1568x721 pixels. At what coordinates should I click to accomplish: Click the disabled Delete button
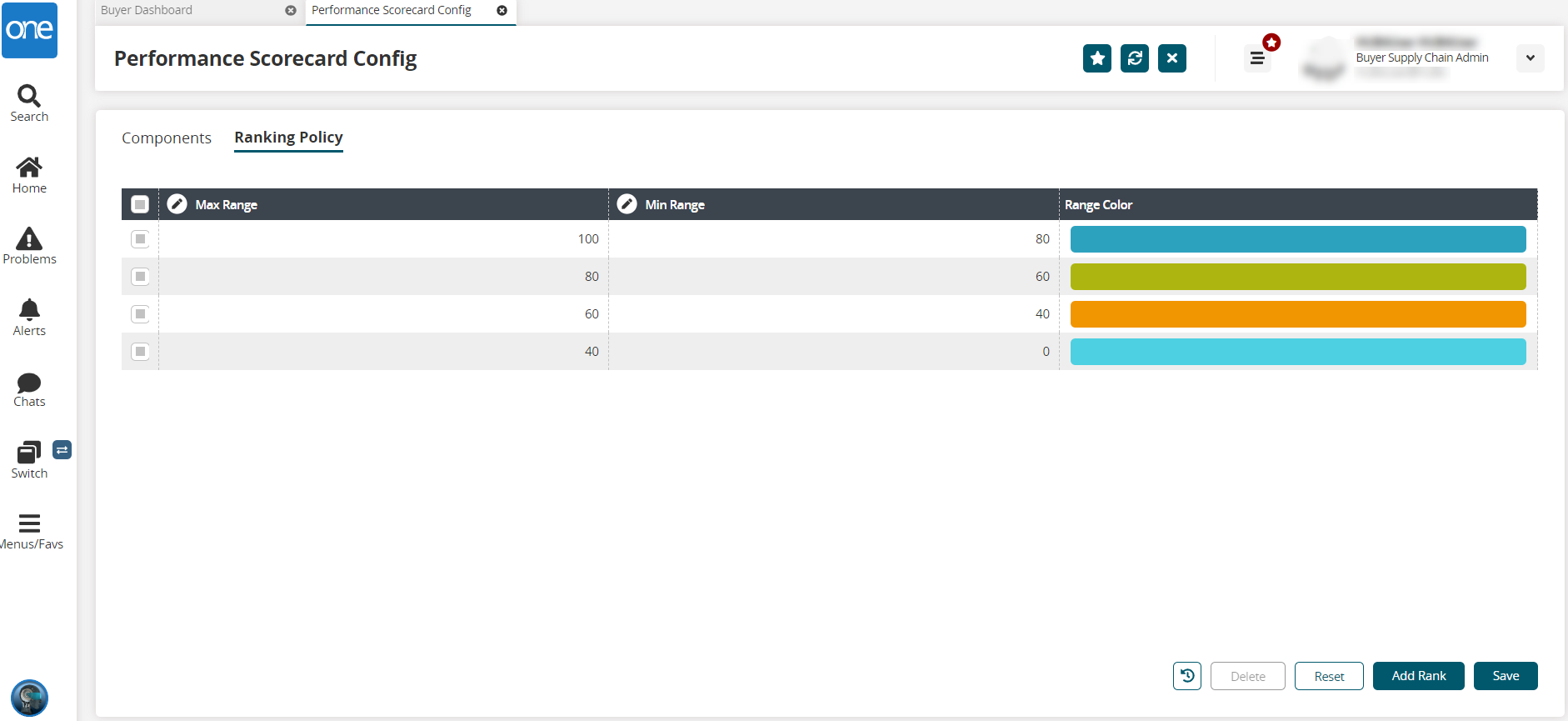(x=1248, y=676)
